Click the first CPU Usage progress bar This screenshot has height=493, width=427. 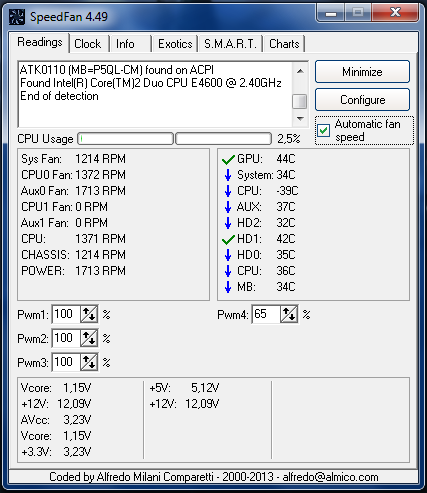pos(126,139)
